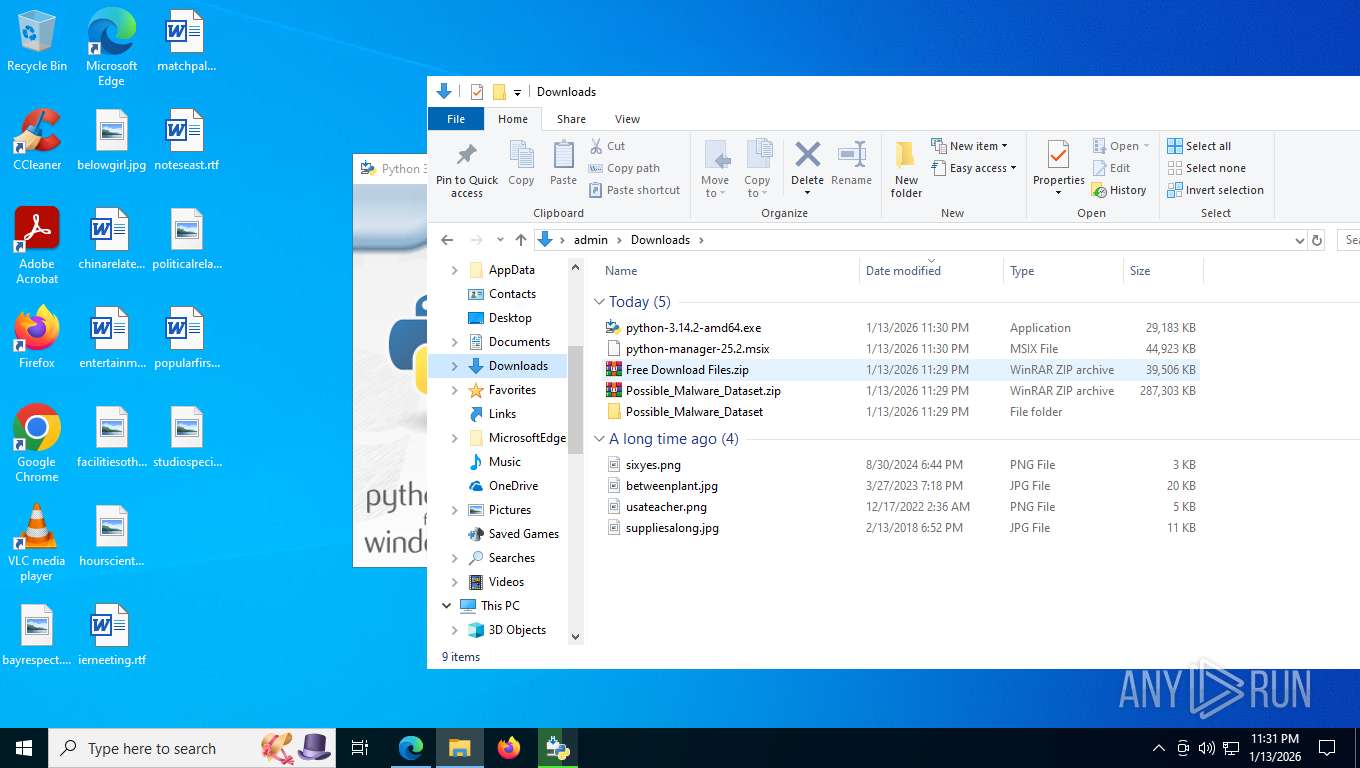Create a New folder from ribbon

906,168
